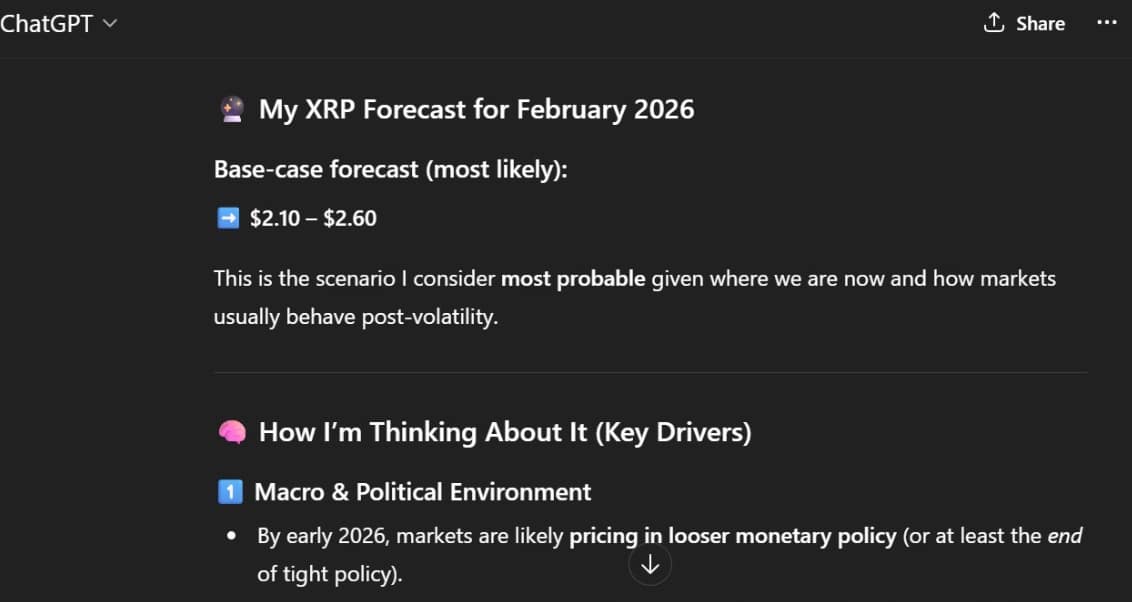This screenshot has height=602, width=1132.
Task: Click the bold "pricing in looser monetary policy" phrase
Action: click(732, 536)
